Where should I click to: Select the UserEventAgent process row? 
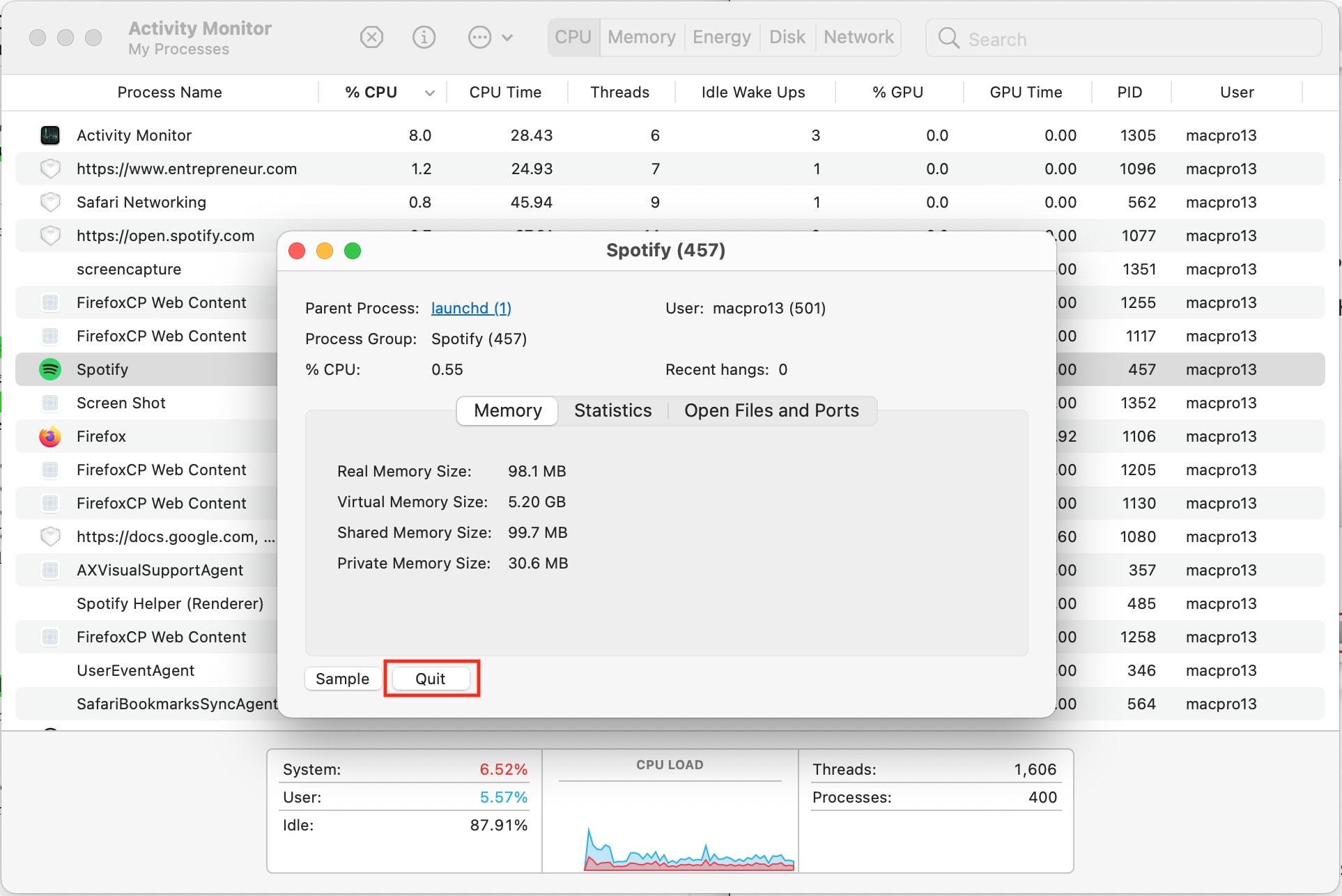click(x=146, y=670)
